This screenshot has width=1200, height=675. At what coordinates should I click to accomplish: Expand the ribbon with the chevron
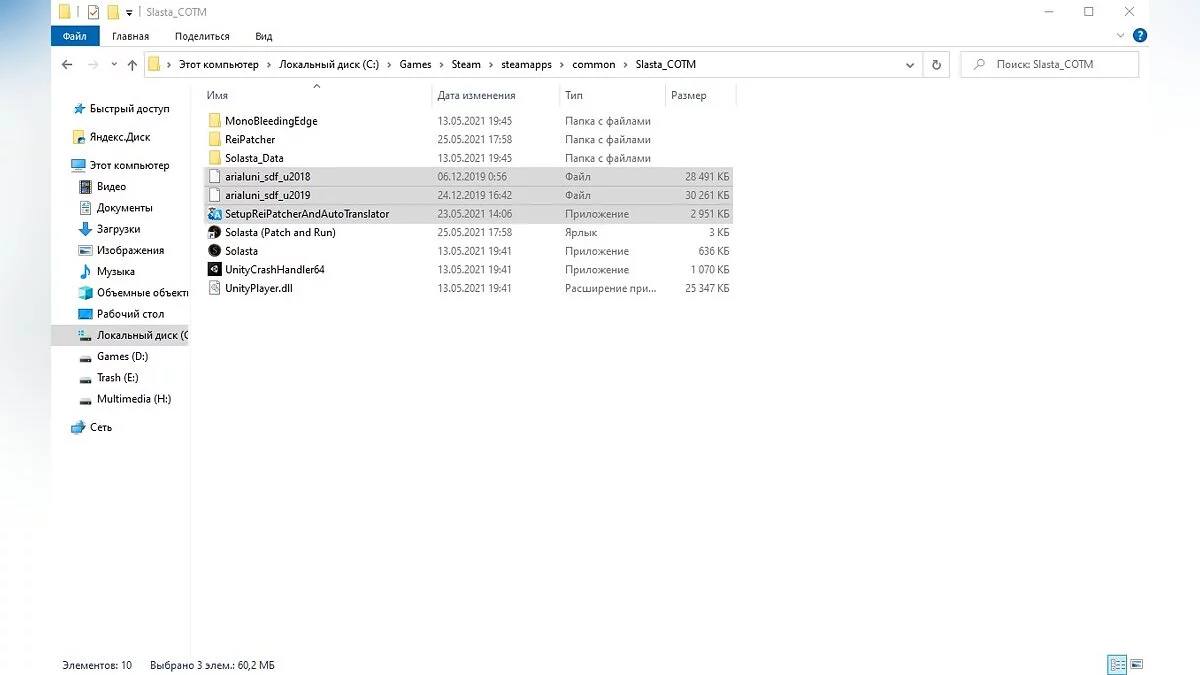1120,36
